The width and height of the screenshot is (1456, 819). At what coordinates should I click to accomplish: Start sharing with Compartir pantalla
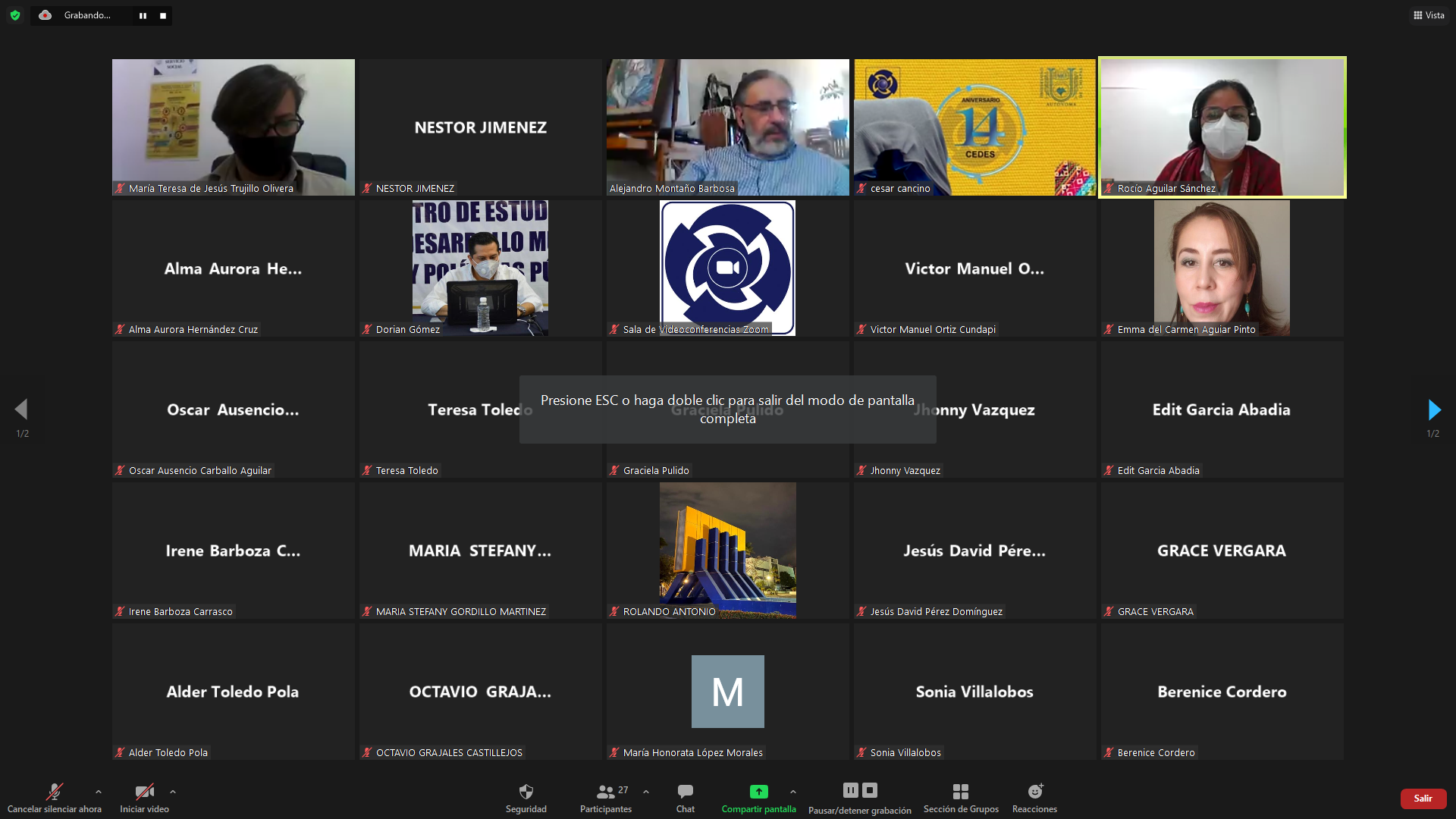pyautogui.click(x=758, y=799)
